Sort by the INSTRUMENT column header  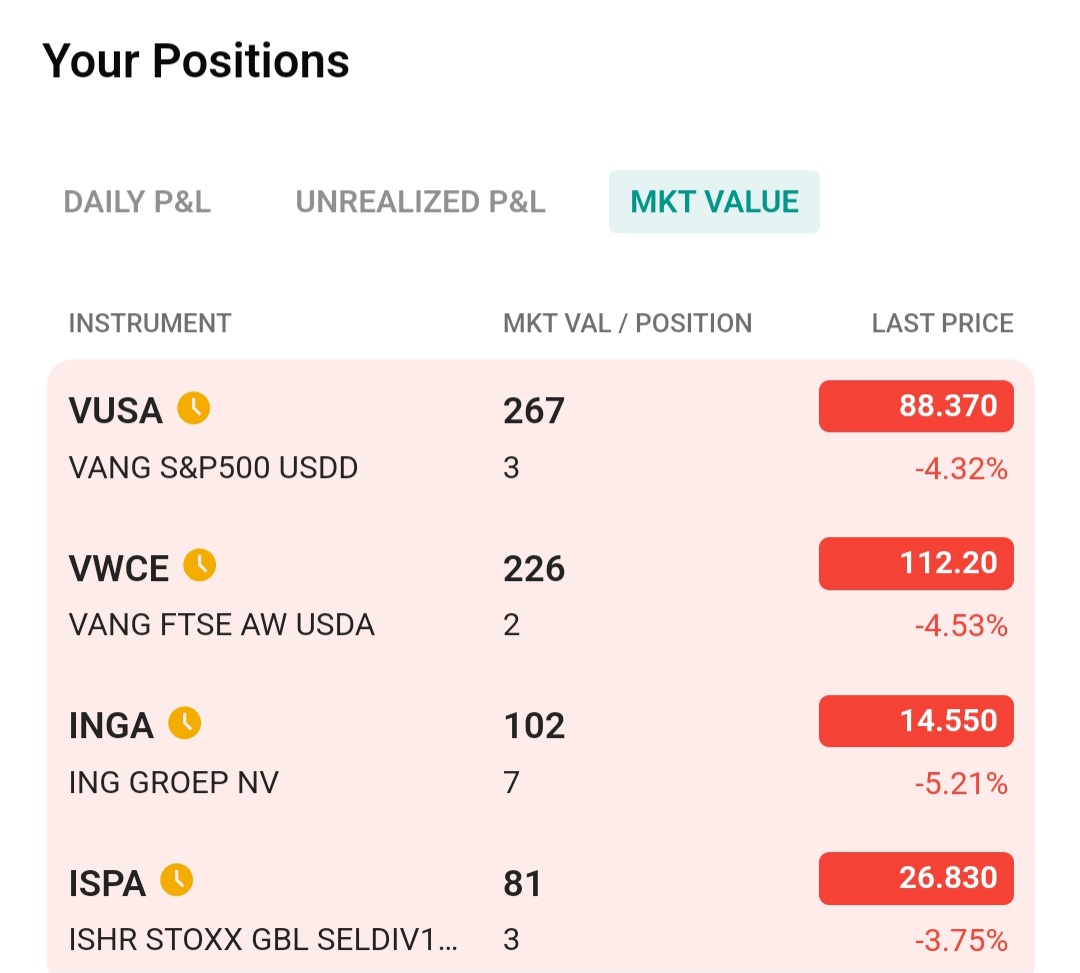point(149,323)
